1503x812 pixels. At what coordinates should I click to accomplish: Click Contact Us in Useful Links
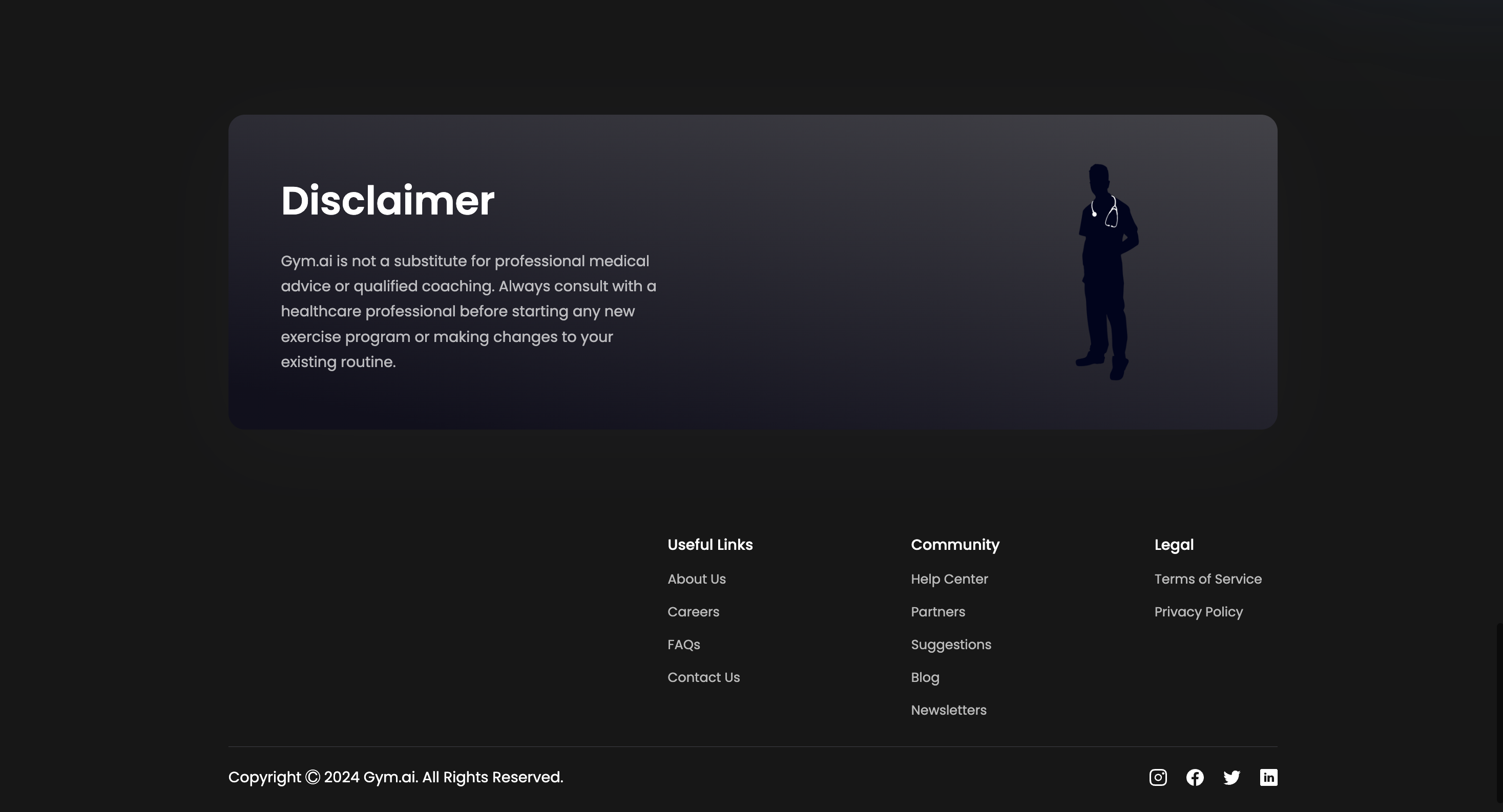[703, 677]
